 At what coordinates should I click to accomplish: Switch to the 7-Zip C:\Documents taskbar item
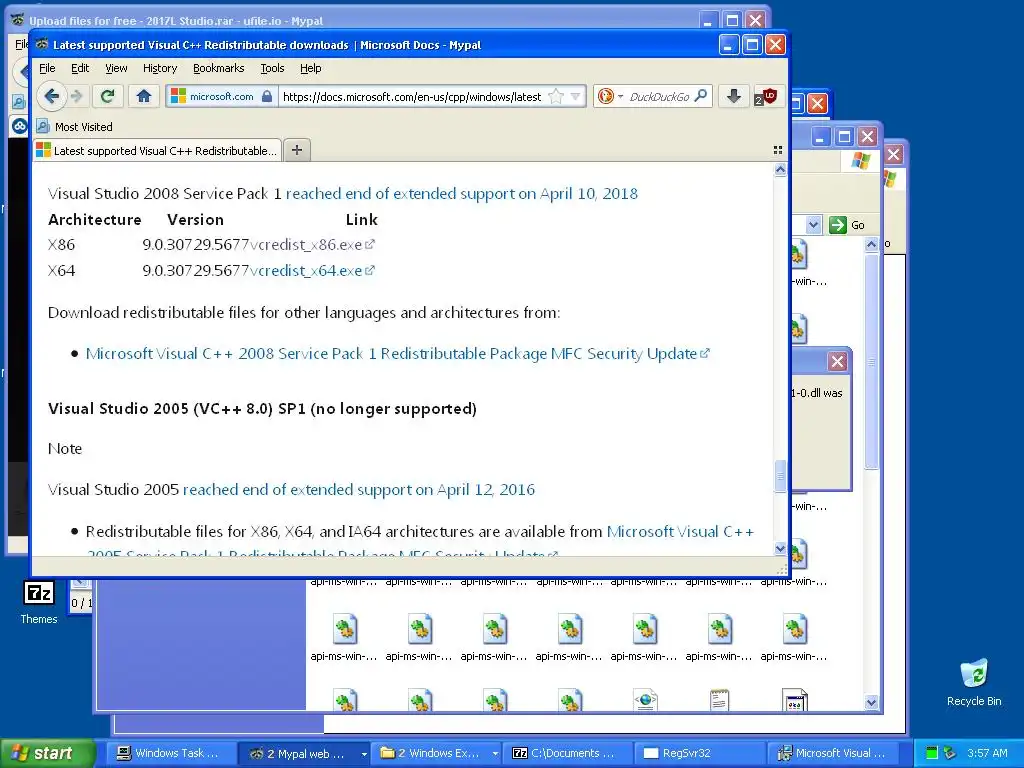pos(568,754)
